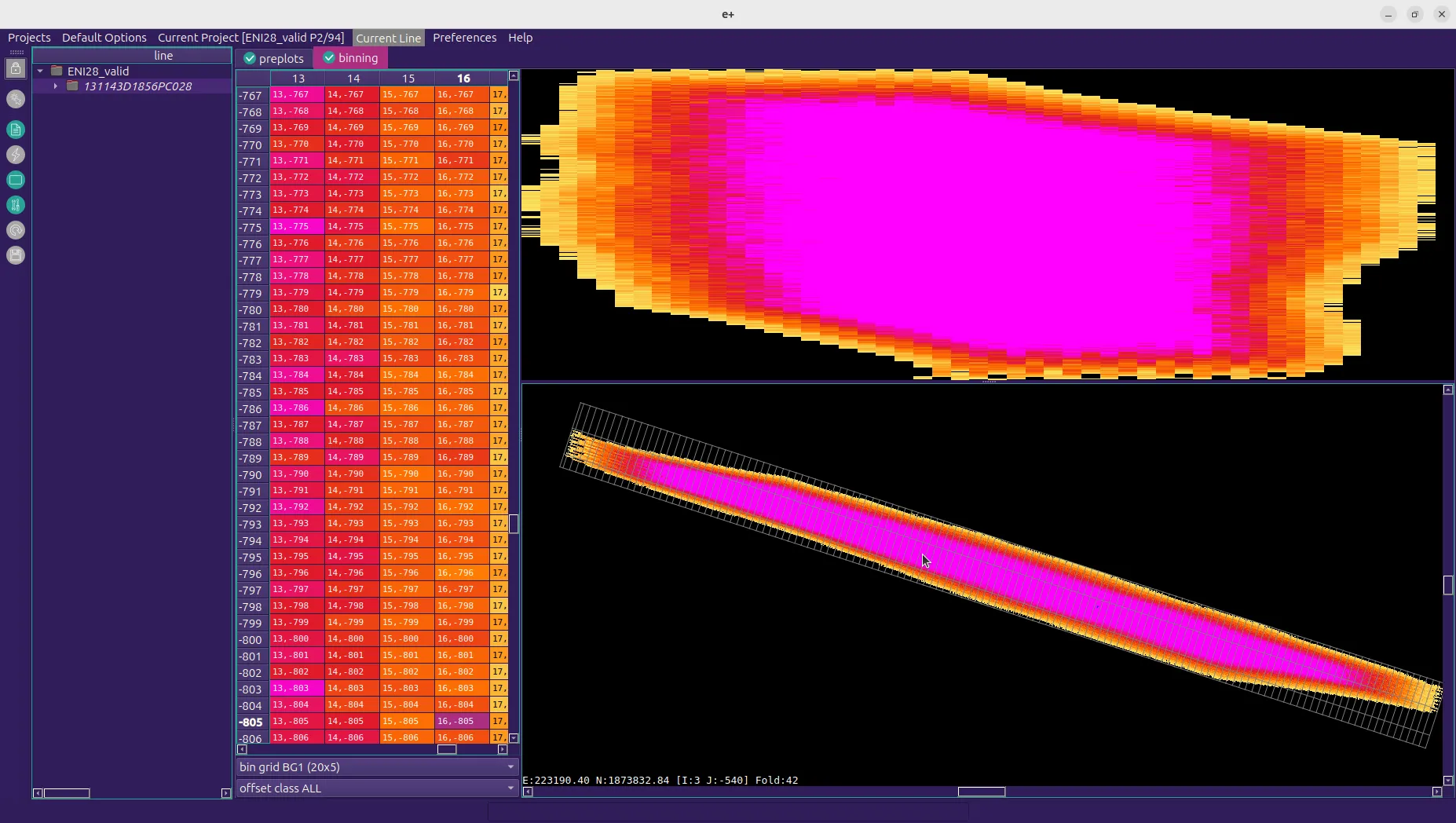The height and width of the screenshot is (823, 1456).
Task: Click the circular refresh arrow icon
Action: [16, 230]
